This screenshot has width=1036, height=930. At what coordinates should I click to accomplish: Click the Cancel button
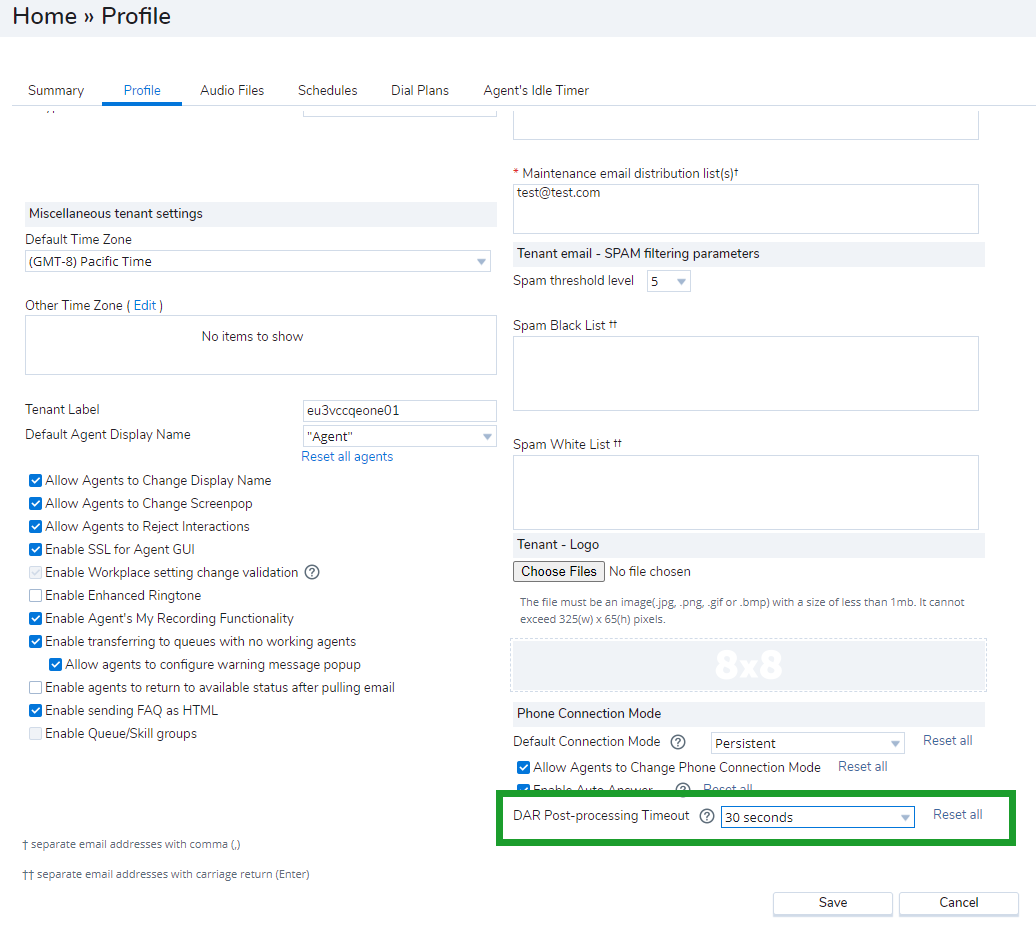[x=959, y=903]
